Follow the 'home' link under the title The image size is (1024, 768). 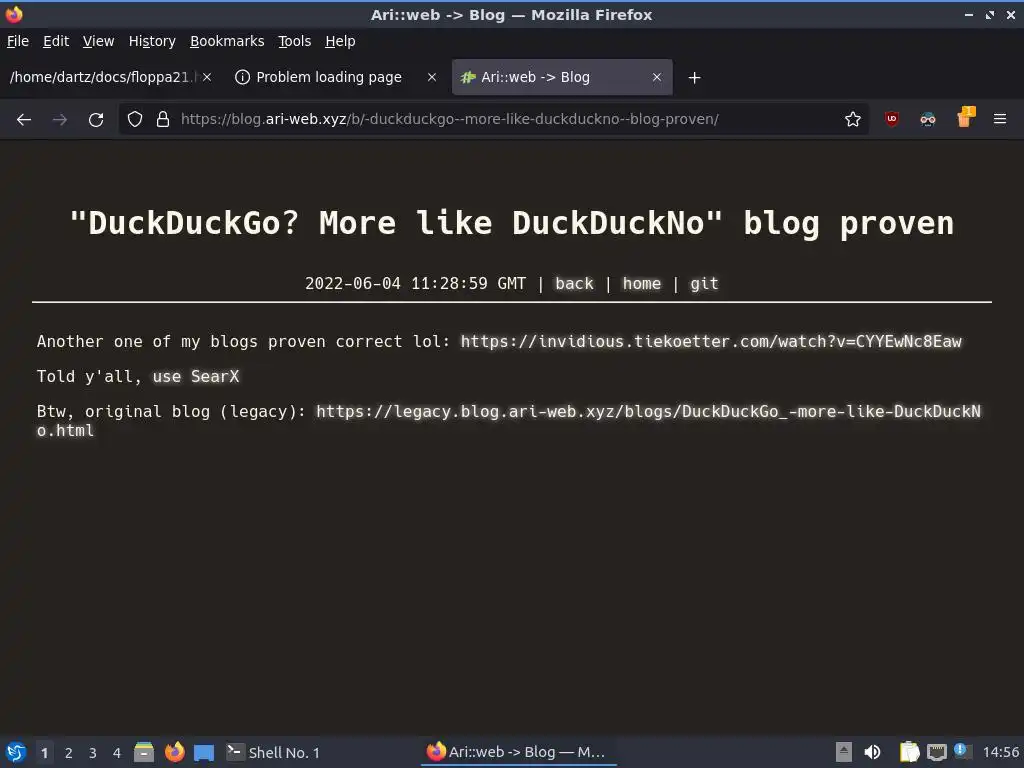click(x=642, y=283)
